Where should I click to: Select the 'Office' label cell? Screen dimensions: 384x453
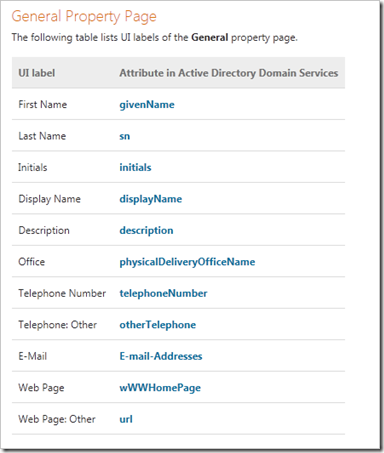click(x=32, y=262)
